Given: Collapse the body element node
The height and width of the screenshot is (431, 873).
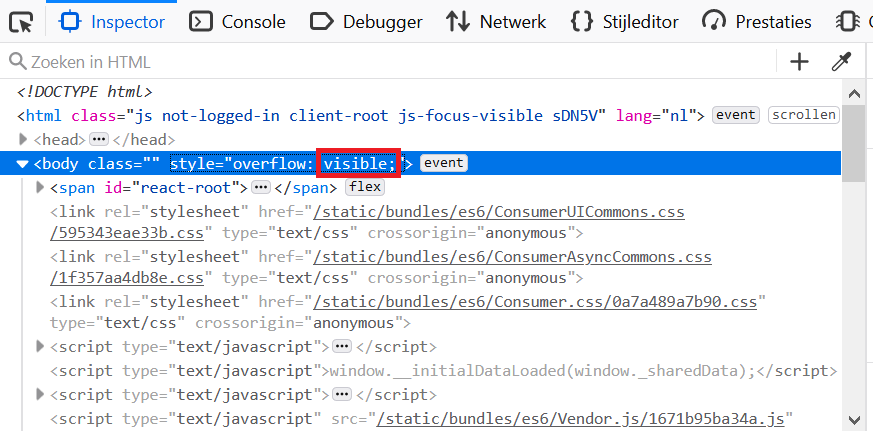Looking at the screenshot, I should click(24, 163).
